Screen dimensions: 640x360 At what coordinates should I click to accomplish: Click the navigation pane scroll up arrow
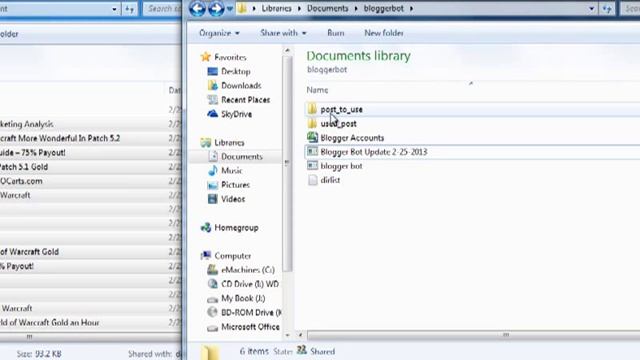(x=287, y=51)
